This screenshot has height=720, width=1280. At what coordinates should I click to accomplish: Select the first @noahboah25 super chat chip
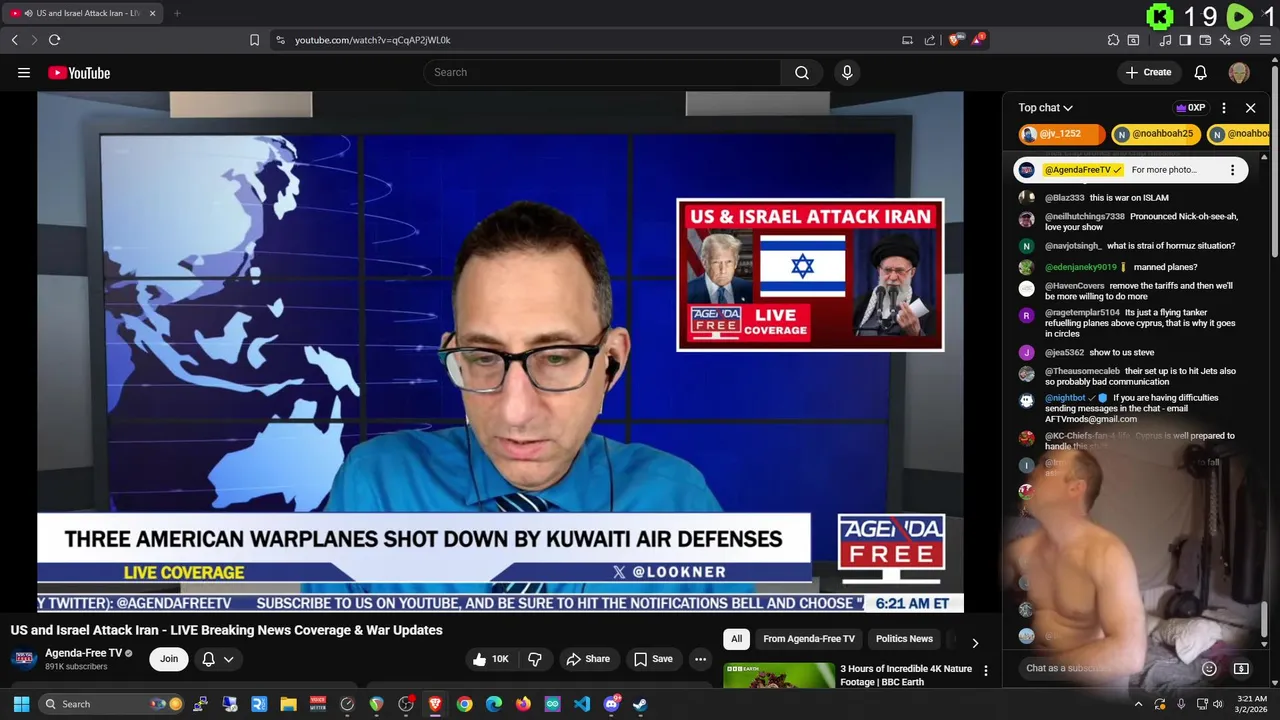point(1154,134)
